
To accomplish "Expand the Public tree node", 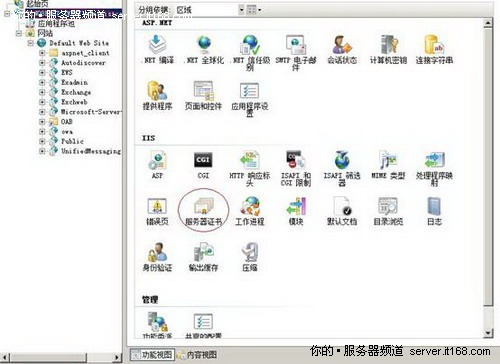I will (x=42, y=141).
